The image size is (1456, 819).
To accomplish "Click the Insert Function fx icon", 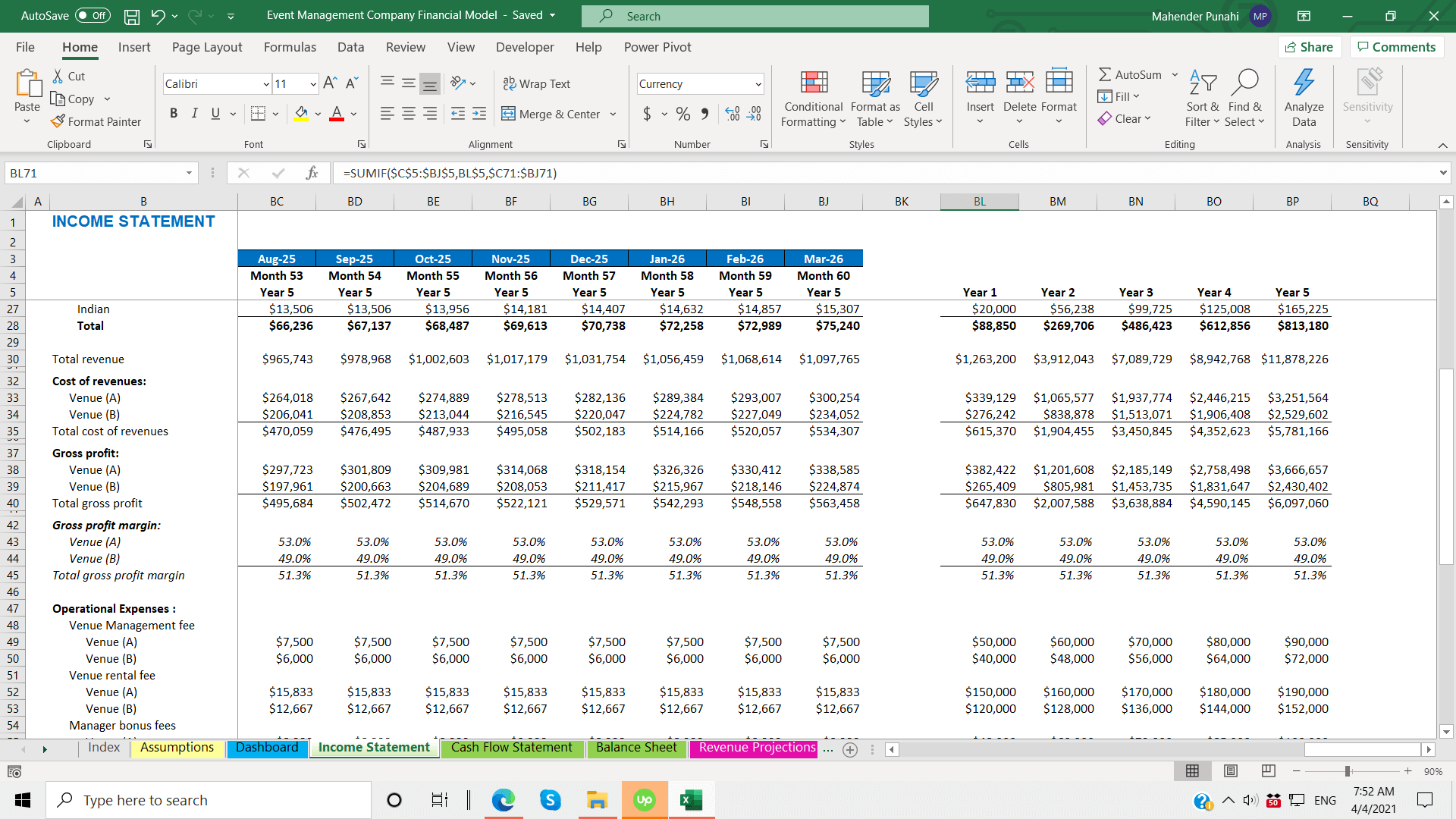I will 312,173.
